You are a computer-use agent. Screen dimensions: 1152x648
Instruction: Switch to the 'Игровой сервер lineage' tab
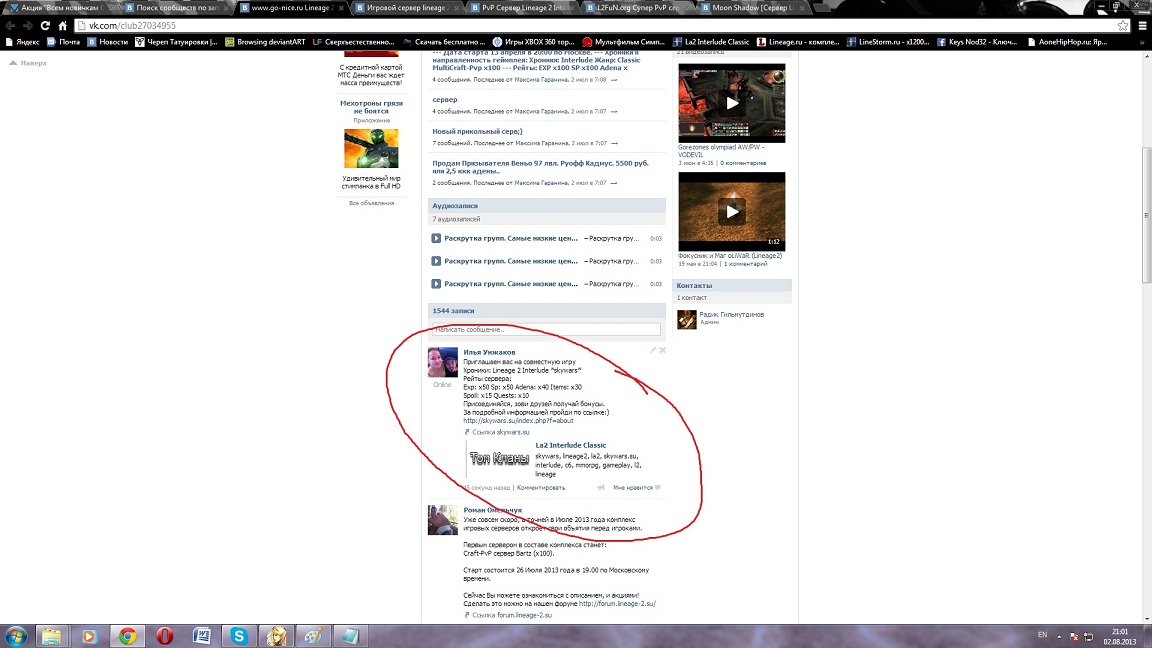pos(406,7)
